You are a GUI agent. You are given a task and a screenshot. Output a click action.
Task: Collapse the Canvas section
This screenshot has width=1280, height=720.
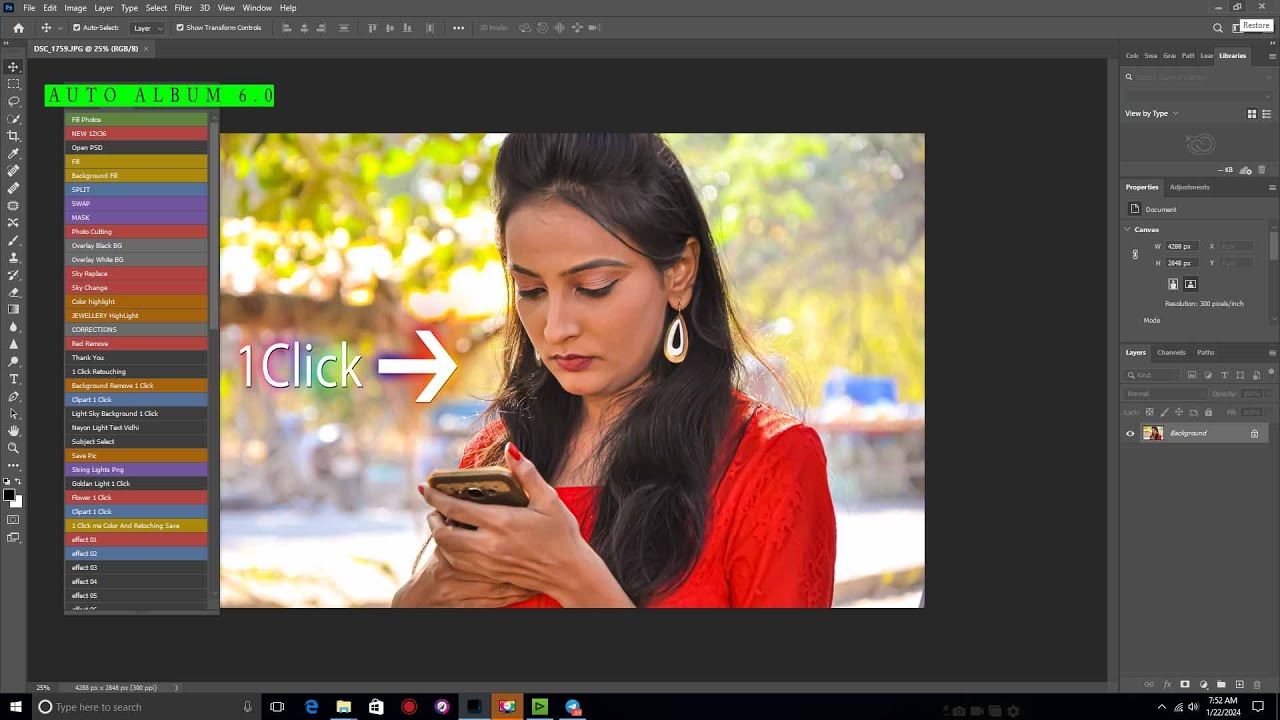pyautogui.click(x=1128, y=229)
